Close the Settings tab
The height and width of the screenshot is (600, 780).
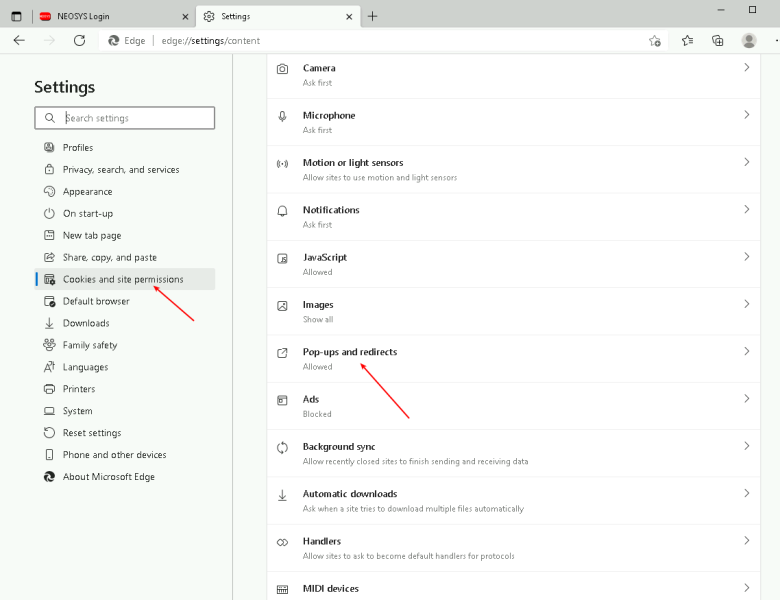349,16
